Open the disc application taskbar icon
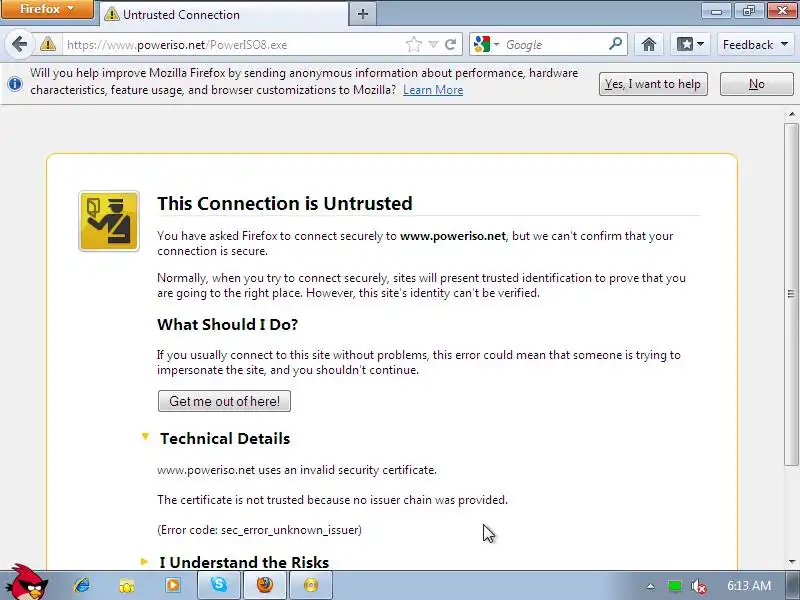This screenshot has width=800, height=600. click(x=311, y=585)
